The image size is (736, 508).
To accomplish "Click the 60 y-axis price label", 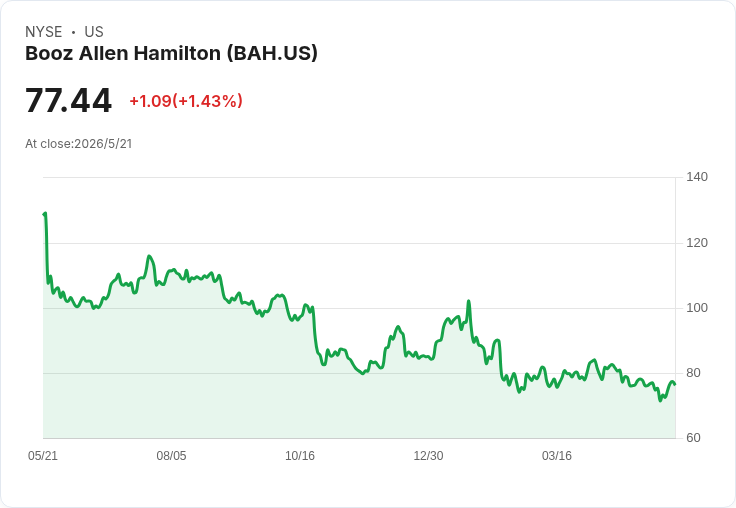I will tap(693, 438).
